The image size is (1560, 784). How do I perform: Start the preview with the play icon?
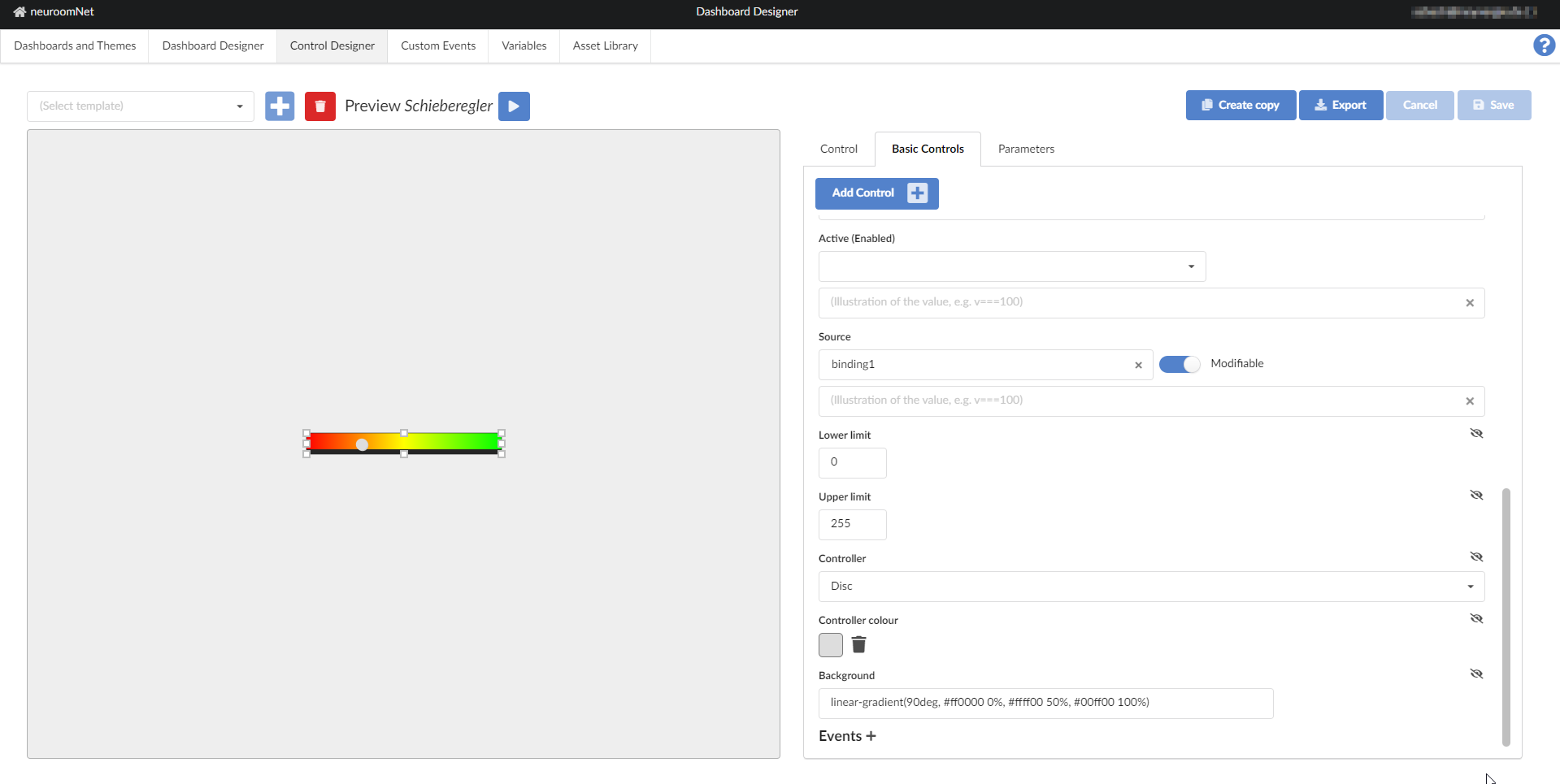point(513,106)
